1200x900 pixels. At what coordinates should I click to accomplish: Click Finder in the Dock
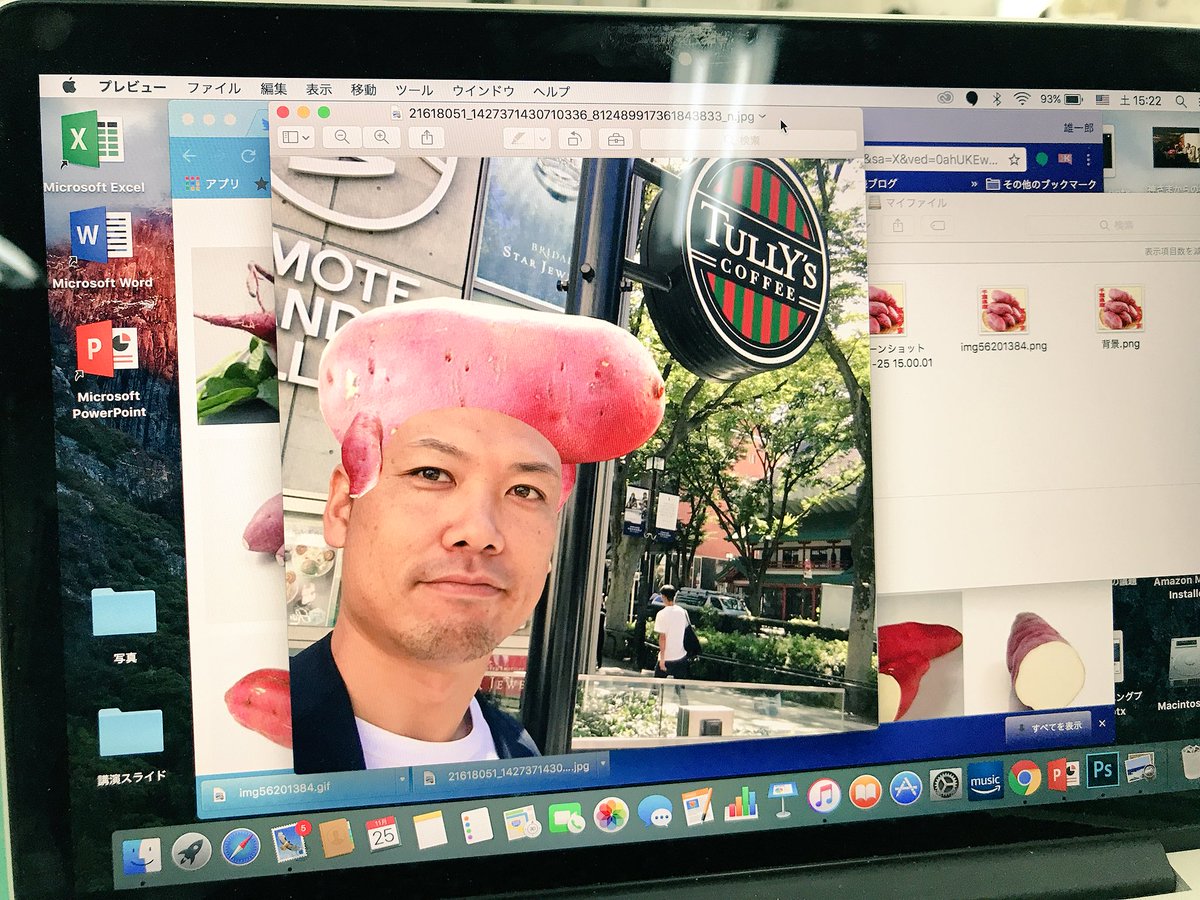coord(142,856)
